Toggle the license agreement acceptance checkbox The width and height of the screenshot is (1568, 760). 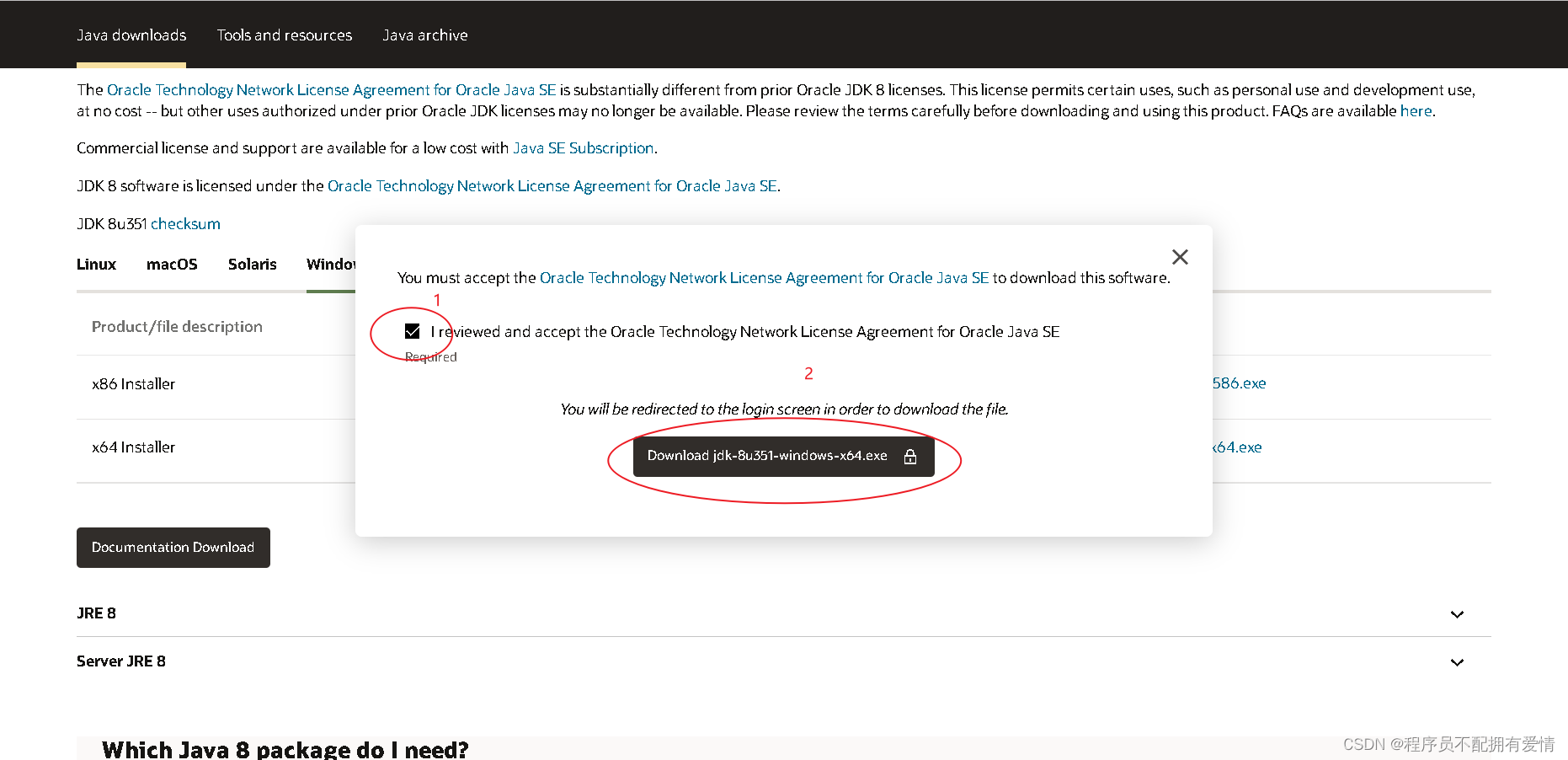412,331
